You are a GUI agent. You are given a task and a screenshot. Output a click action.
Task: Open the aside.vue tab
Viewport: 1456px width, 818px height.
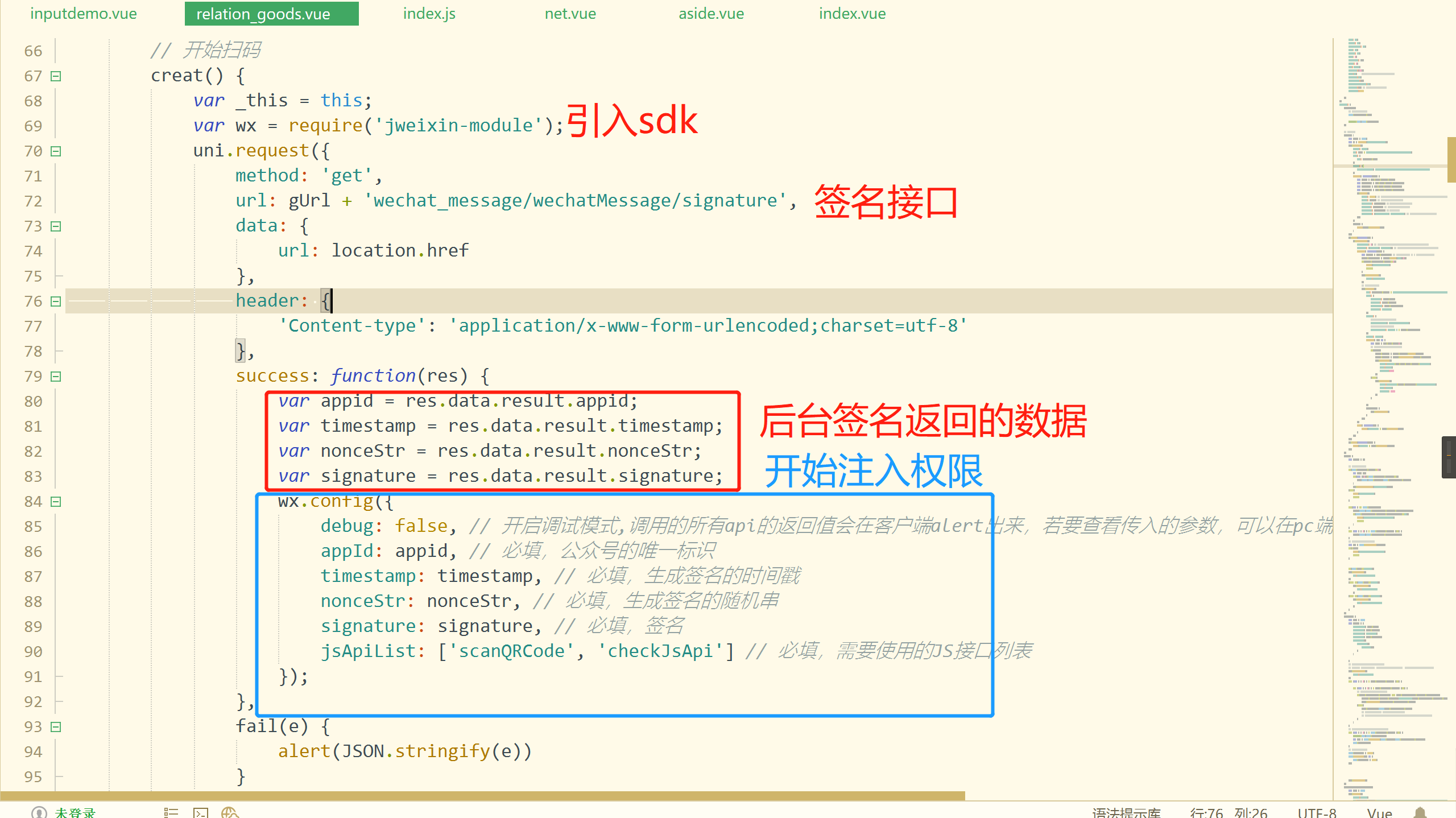tap(711, 14)
